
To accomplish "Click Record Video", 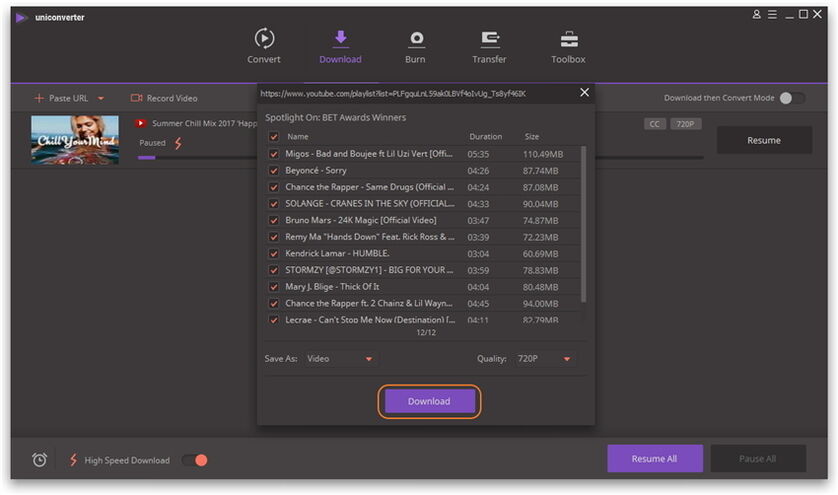I will coord(165,98).
